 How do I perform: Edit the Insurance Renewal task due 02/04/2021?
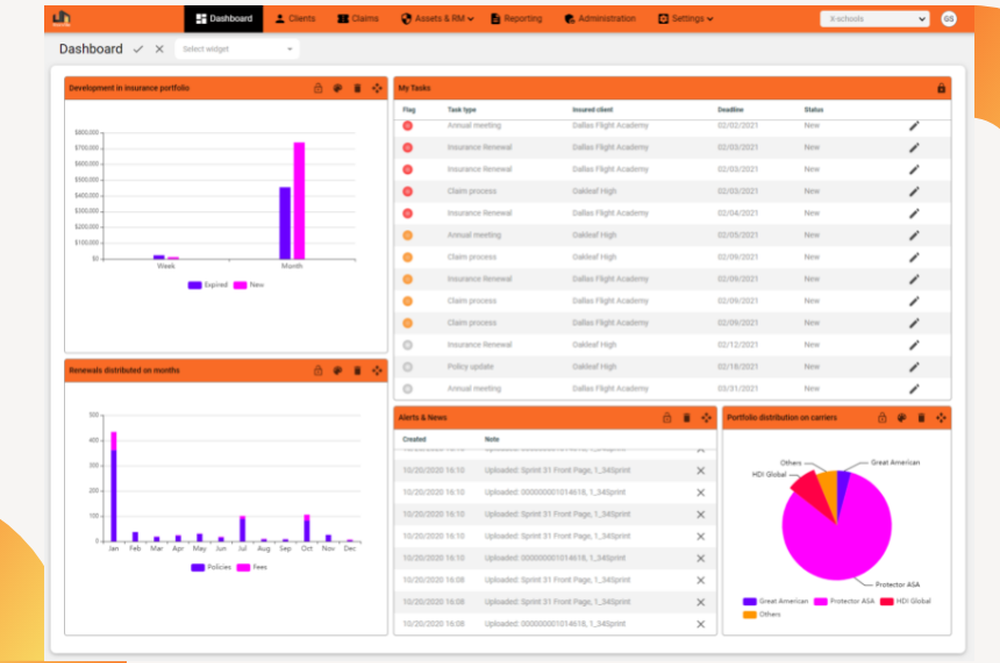coord(914,213)
